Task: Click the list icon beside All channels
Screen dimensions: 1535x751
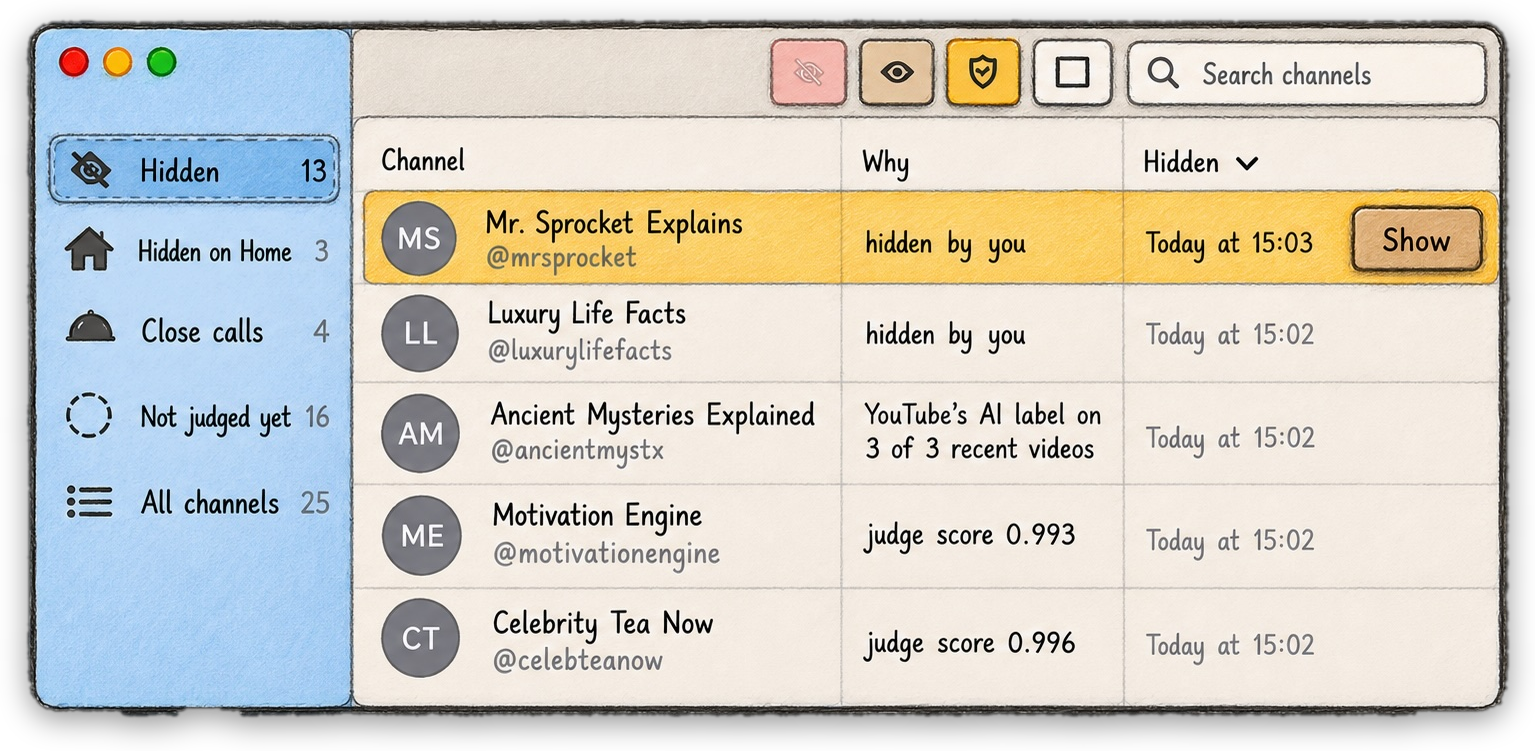Action: click(x=90, y=501)
